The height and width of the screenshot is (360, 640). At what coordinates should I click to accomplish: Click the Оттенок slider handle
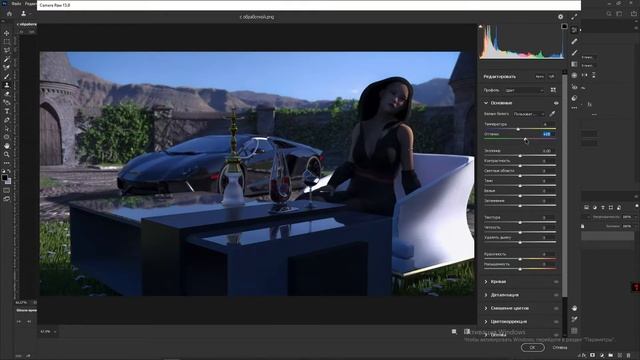pos(525,139)
